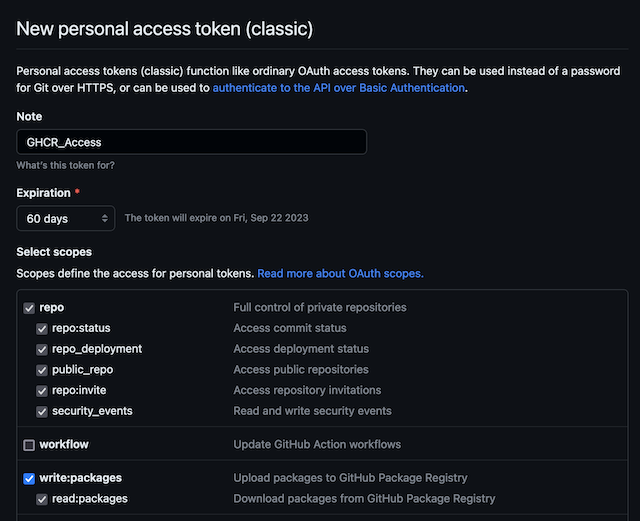Click the write:packages scope label
640x521 pixels.
point(80,478)
